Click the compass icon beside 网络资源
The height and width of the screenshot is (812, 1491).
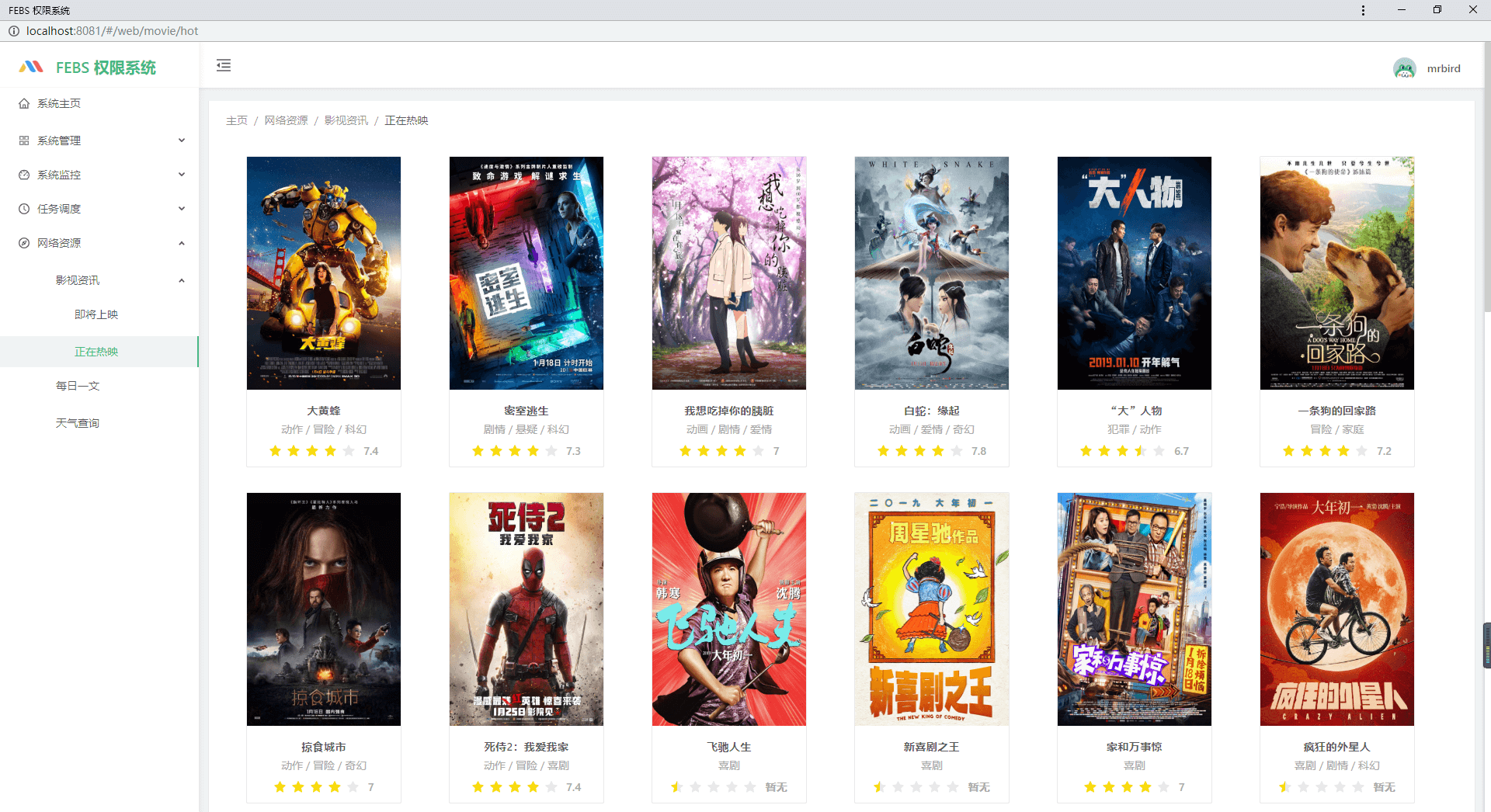[24, 243]
